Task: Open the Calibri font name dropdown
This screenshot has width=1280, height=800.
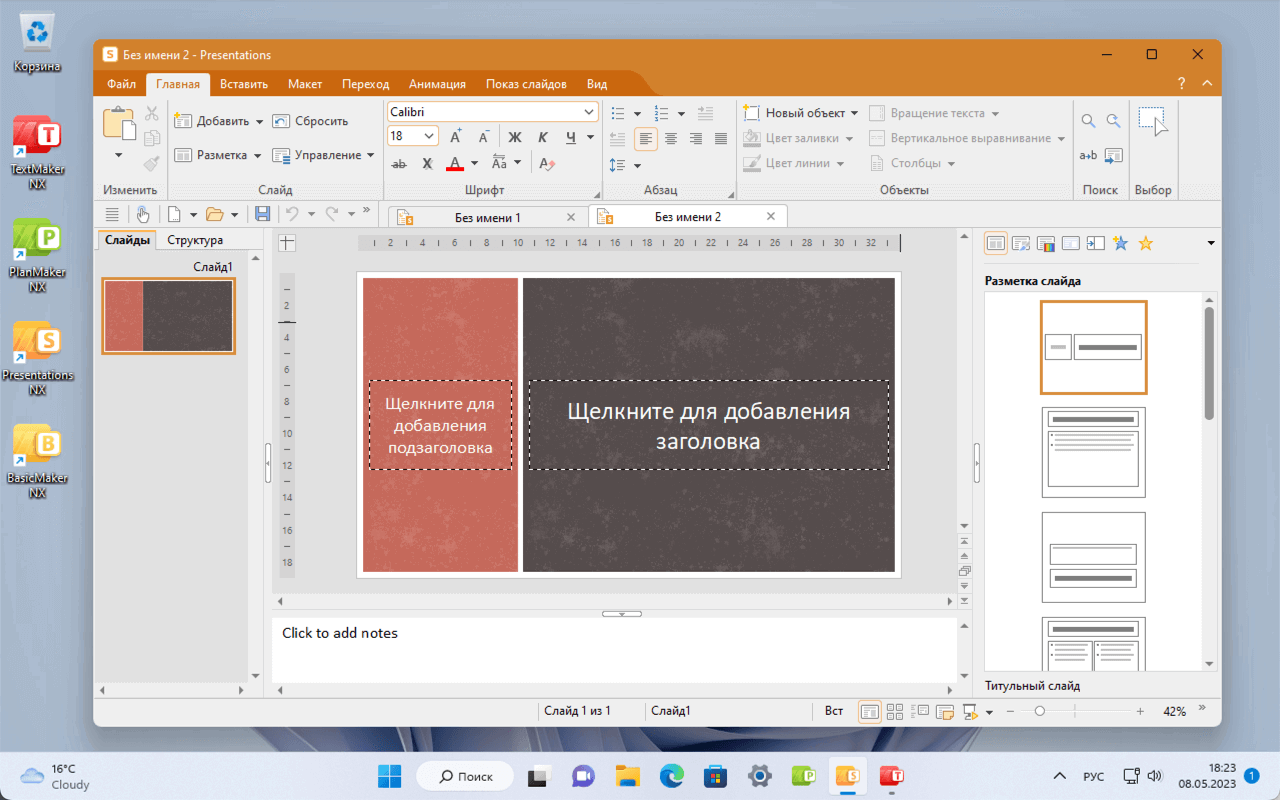Action: pos(590,112)
